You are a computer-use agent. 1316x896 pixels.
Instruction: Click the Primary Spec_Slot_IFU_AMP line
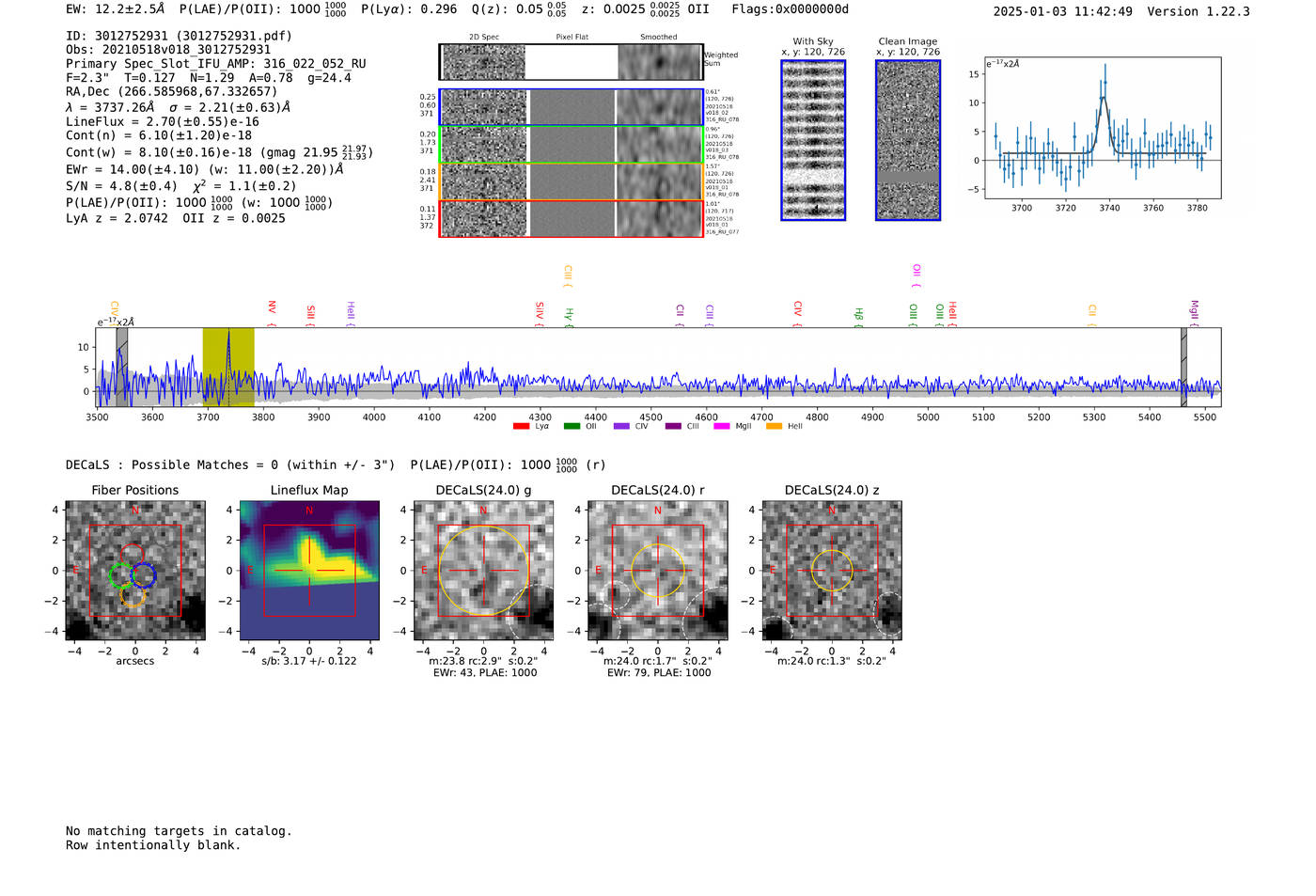click(x=216, y=64)
